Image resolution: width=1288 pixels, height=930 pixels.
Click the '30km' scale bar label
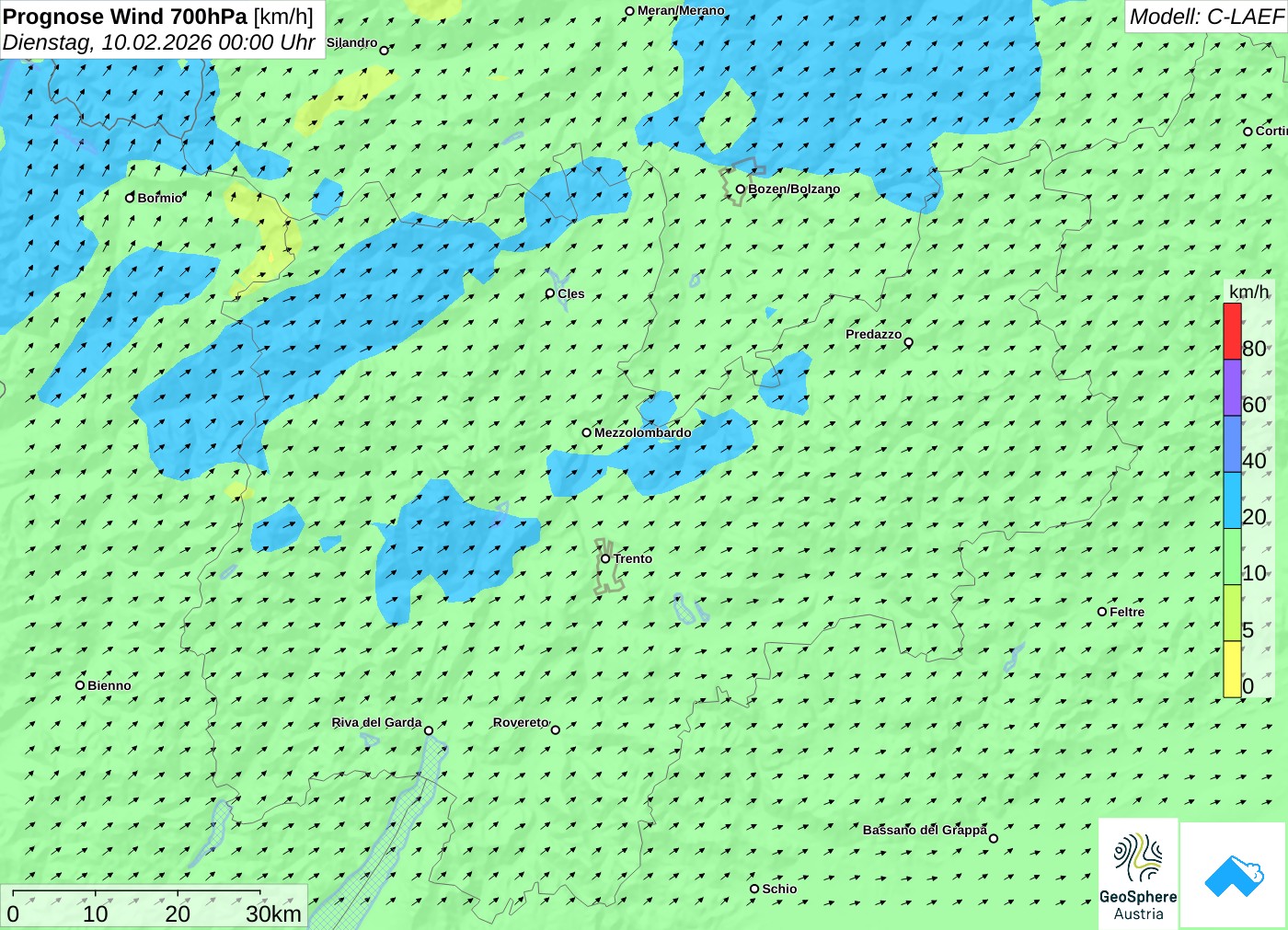(274, 913)
